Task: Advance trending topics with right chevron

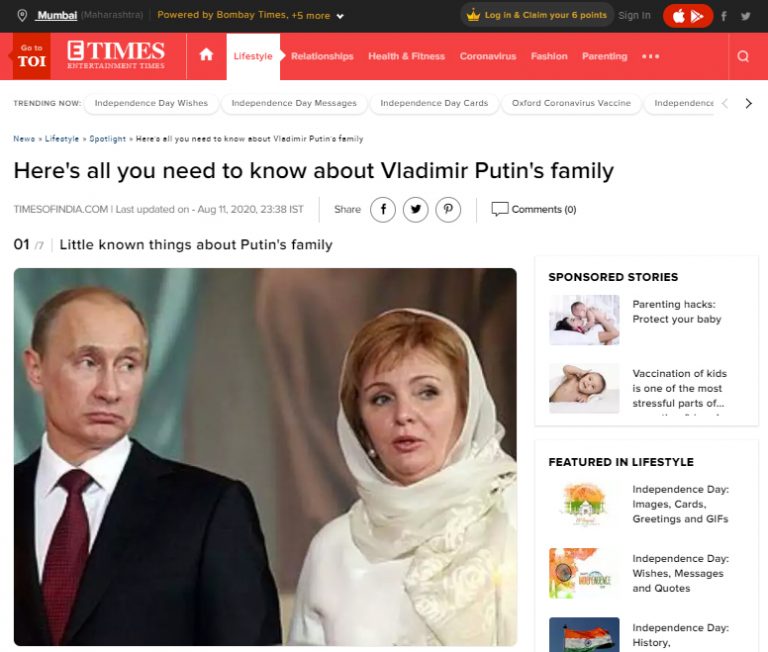Action: tap(748, 103)
